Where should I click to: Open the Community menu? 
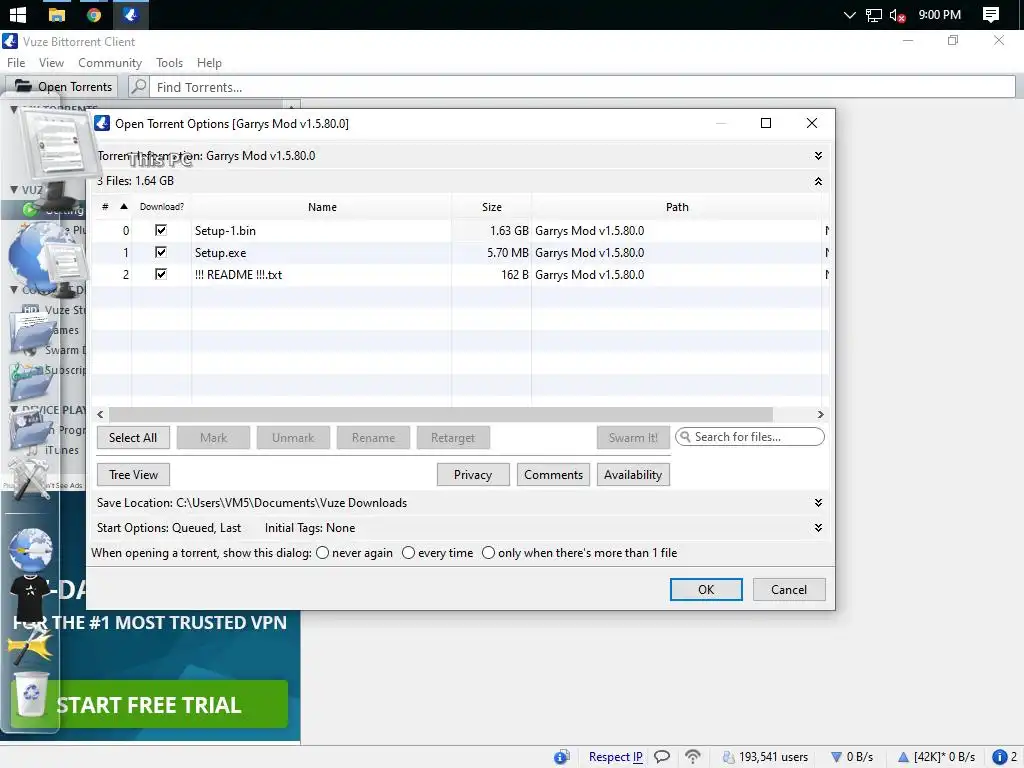pyautogui.click(x=110, y=63)
